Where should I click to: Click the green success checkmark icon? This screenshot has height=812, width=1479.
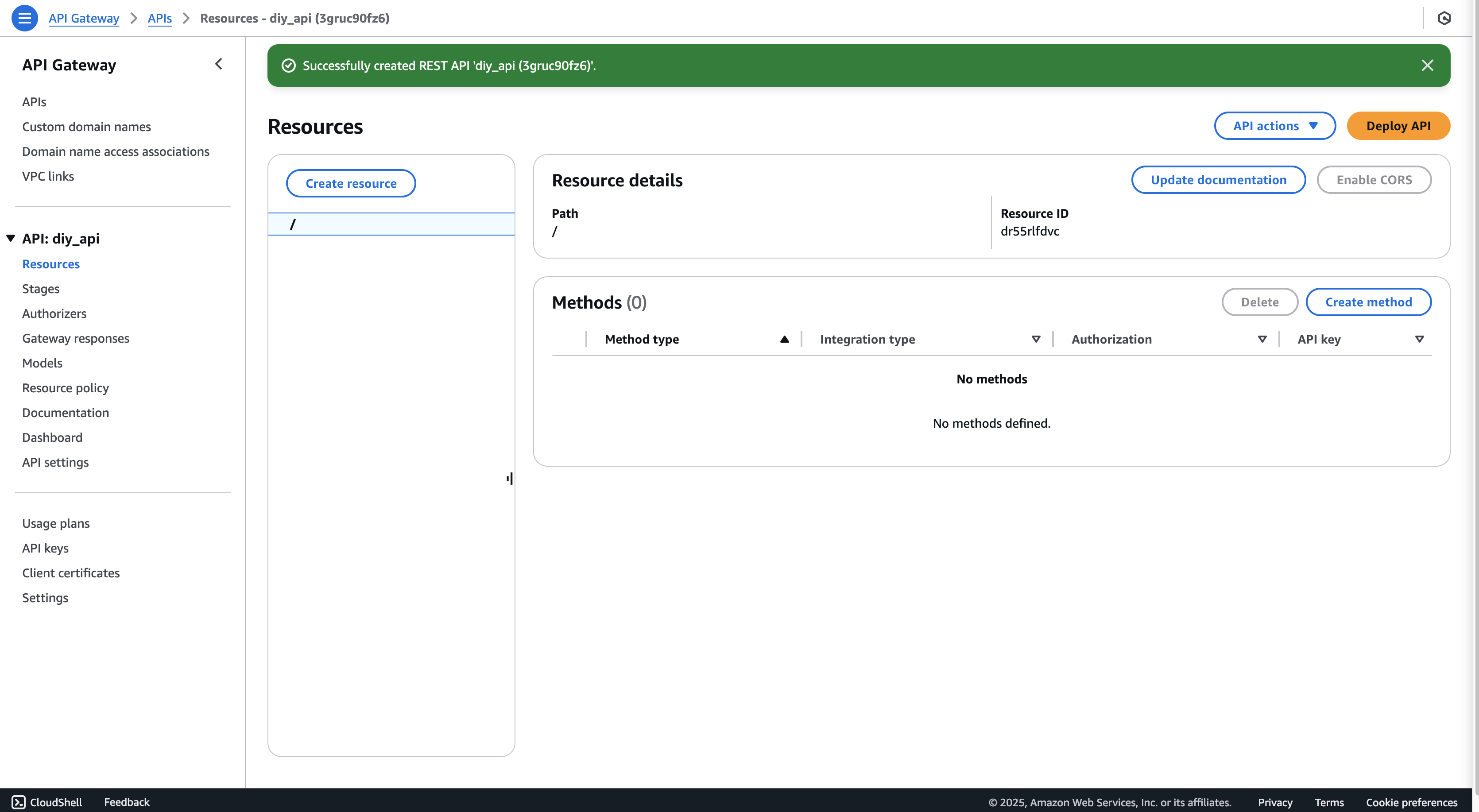pyautogui.click(x=288, y=66)
